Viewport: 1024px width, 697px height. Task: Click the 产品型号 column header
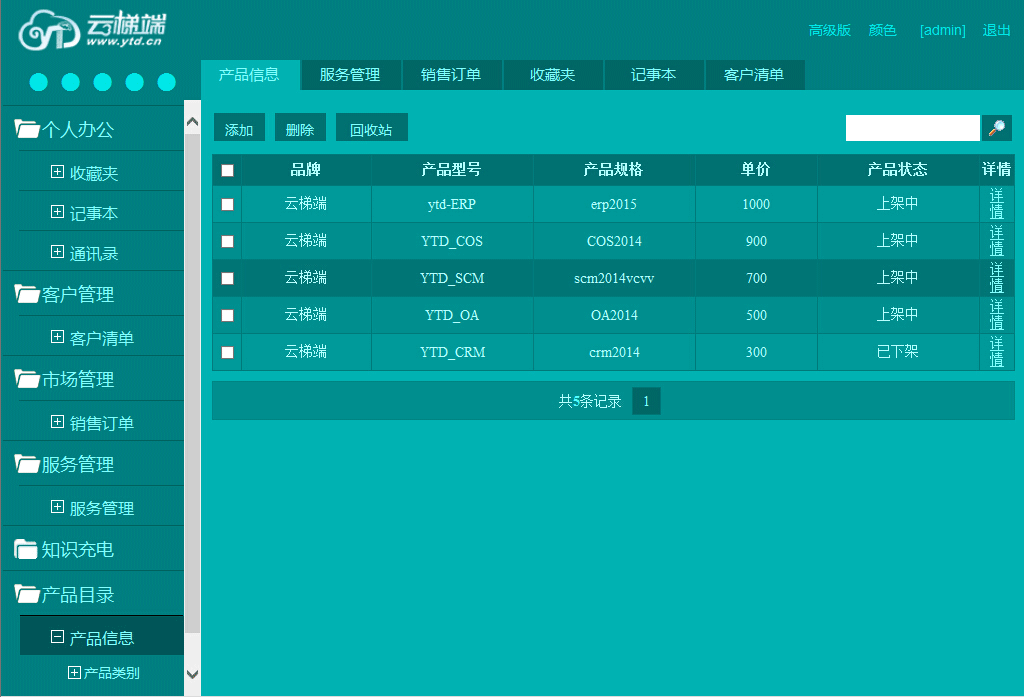(x=451, y=170)
